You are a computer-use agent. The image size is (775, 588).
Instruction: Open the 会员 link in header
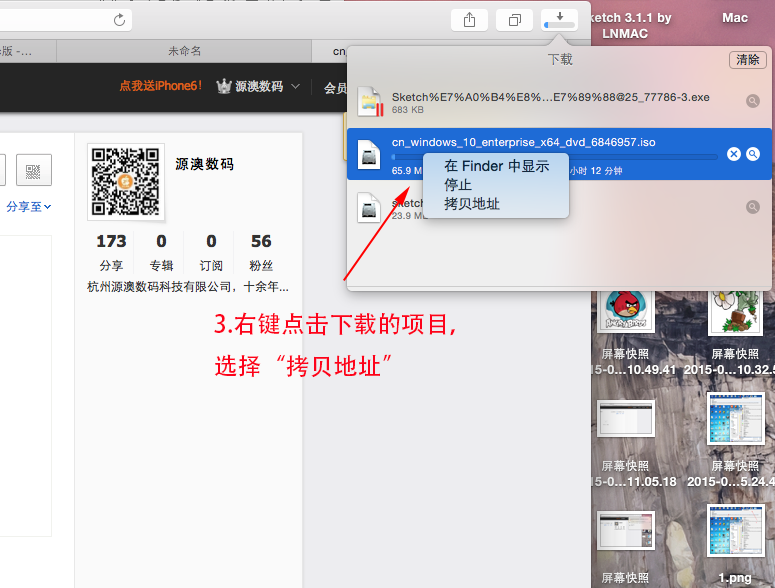point(336,88)
